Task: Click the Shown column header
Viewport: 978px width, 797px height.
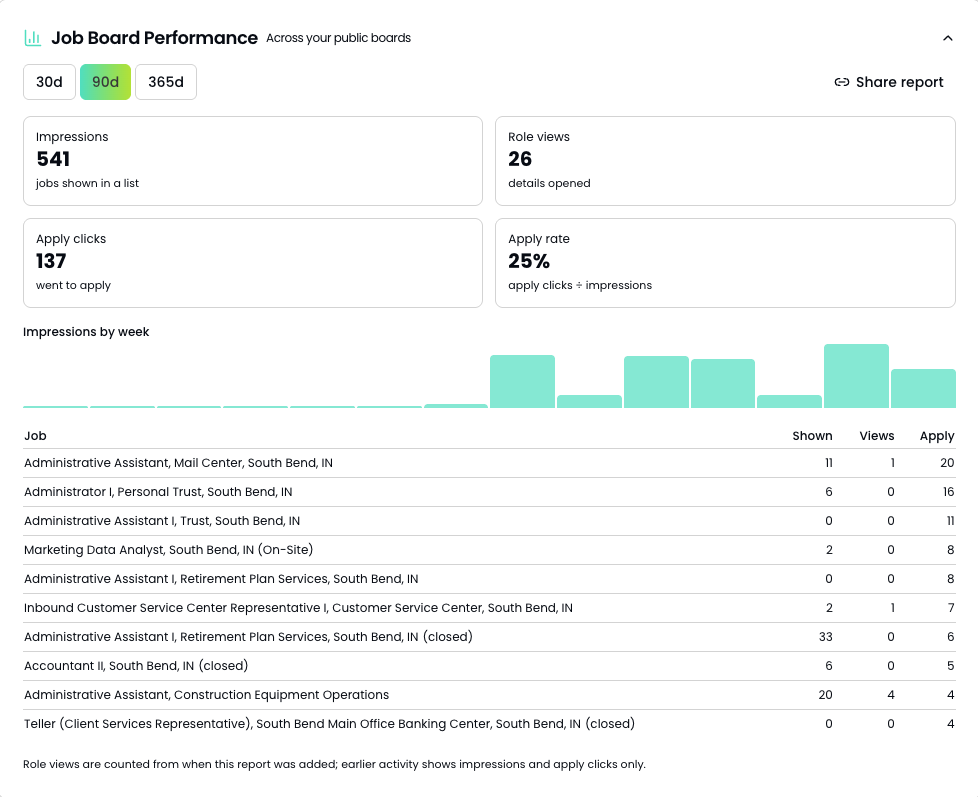Action: pyautogui.click(x=812, y=436)
